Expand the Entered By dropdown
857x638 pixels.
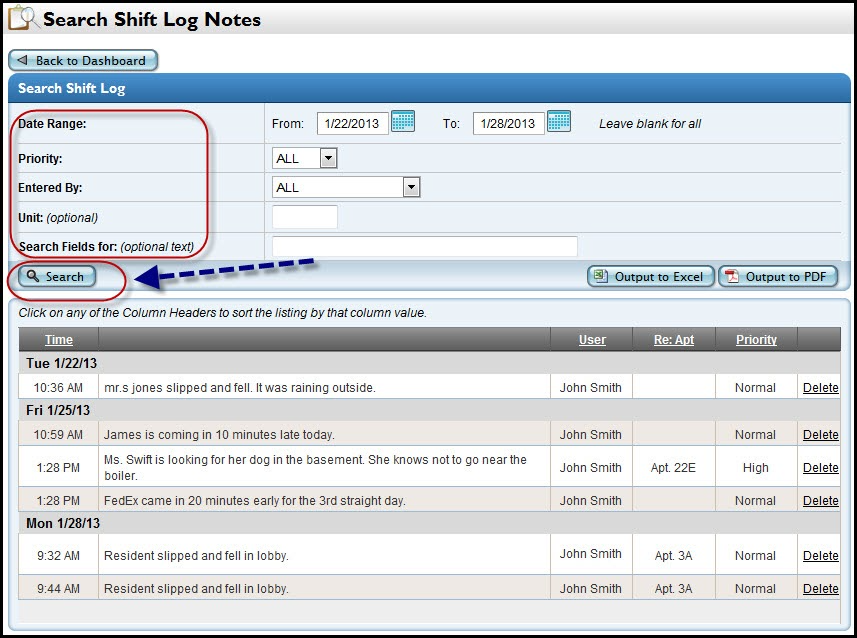(345, 187)
